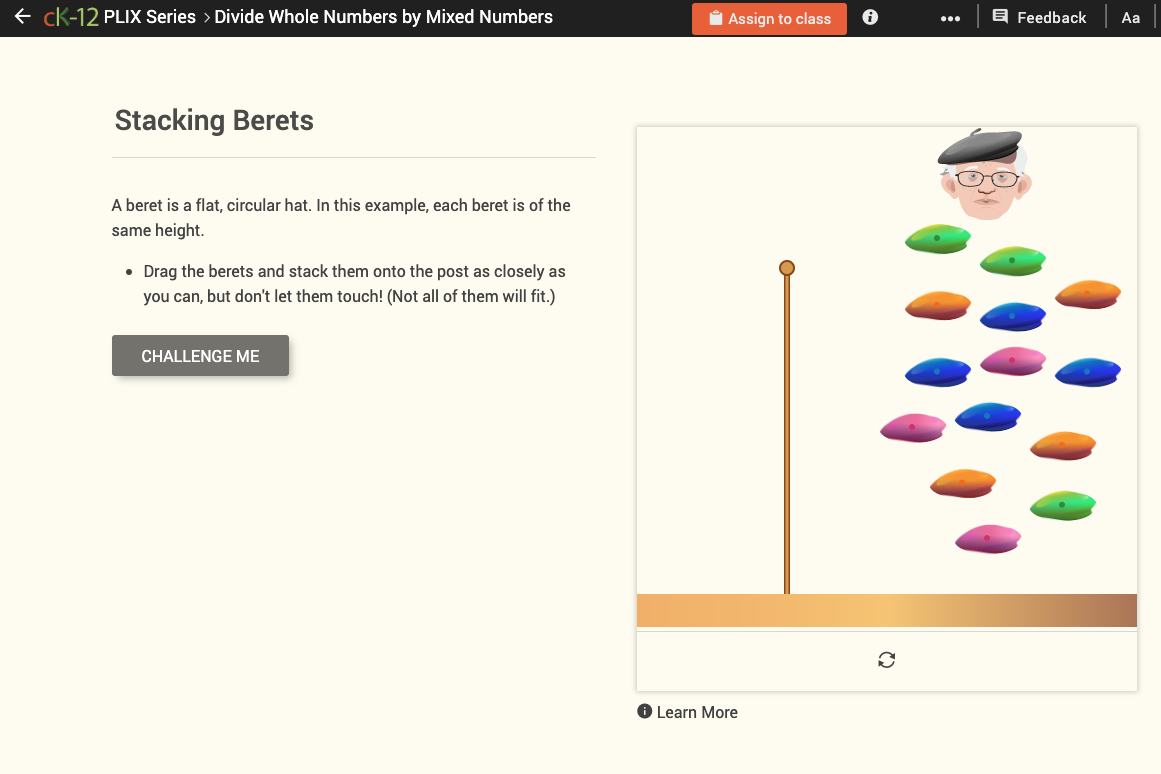
Task: Click the info icon beside Learn More
Action: click(645, 711)
